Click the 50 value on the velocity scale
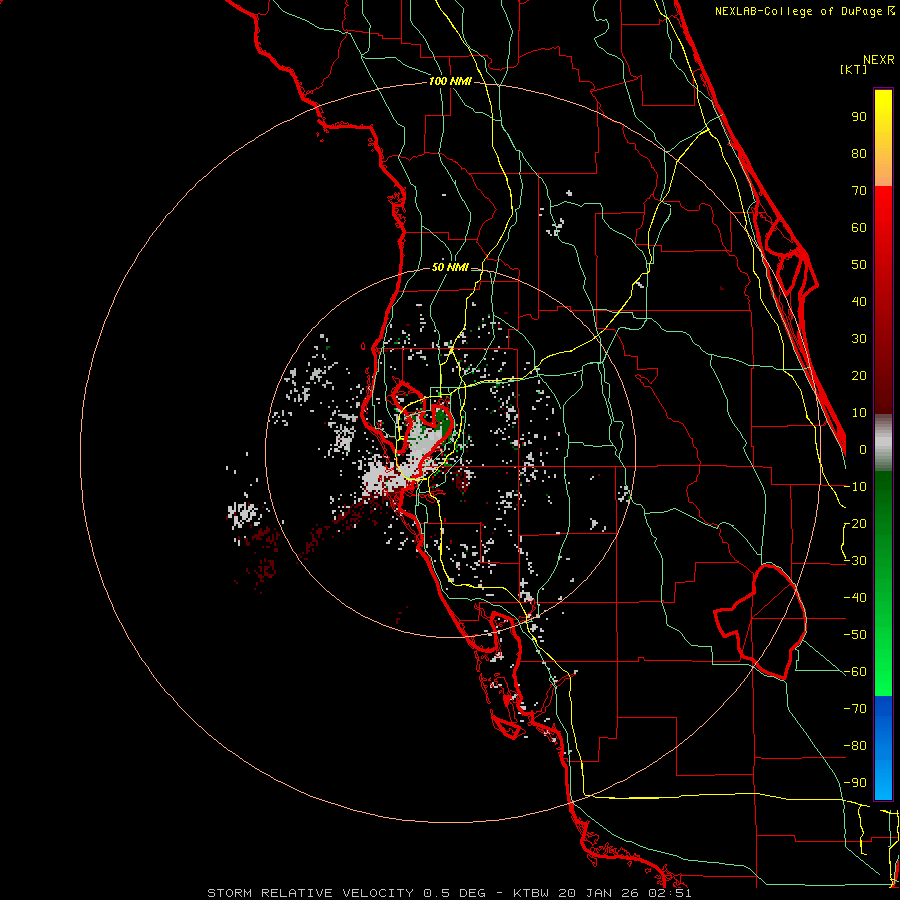Viewport: 900px width, 900px height. pos(859,265)
